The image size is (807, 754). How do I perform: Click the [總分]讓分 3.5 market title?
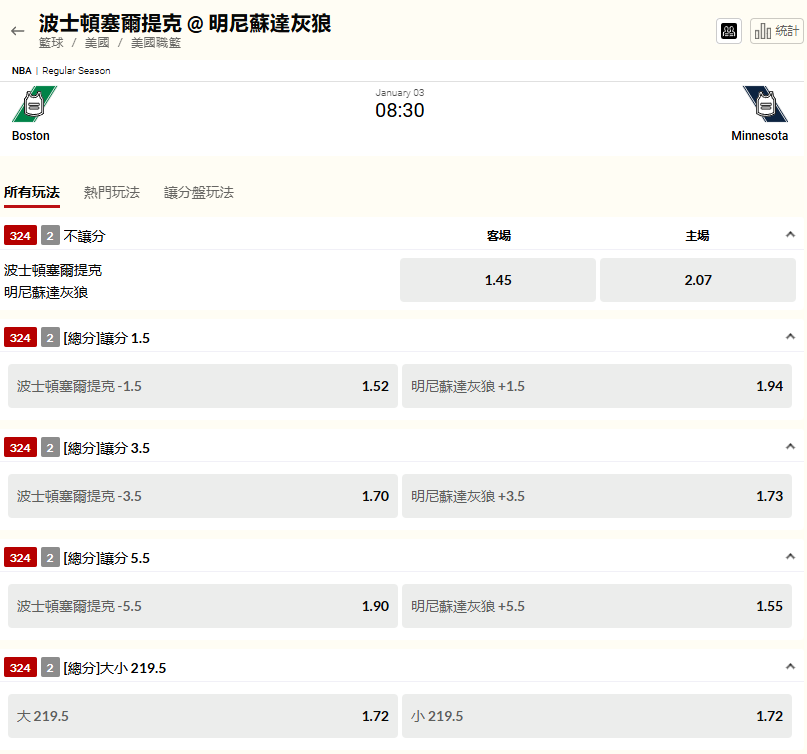coord(107,448)
